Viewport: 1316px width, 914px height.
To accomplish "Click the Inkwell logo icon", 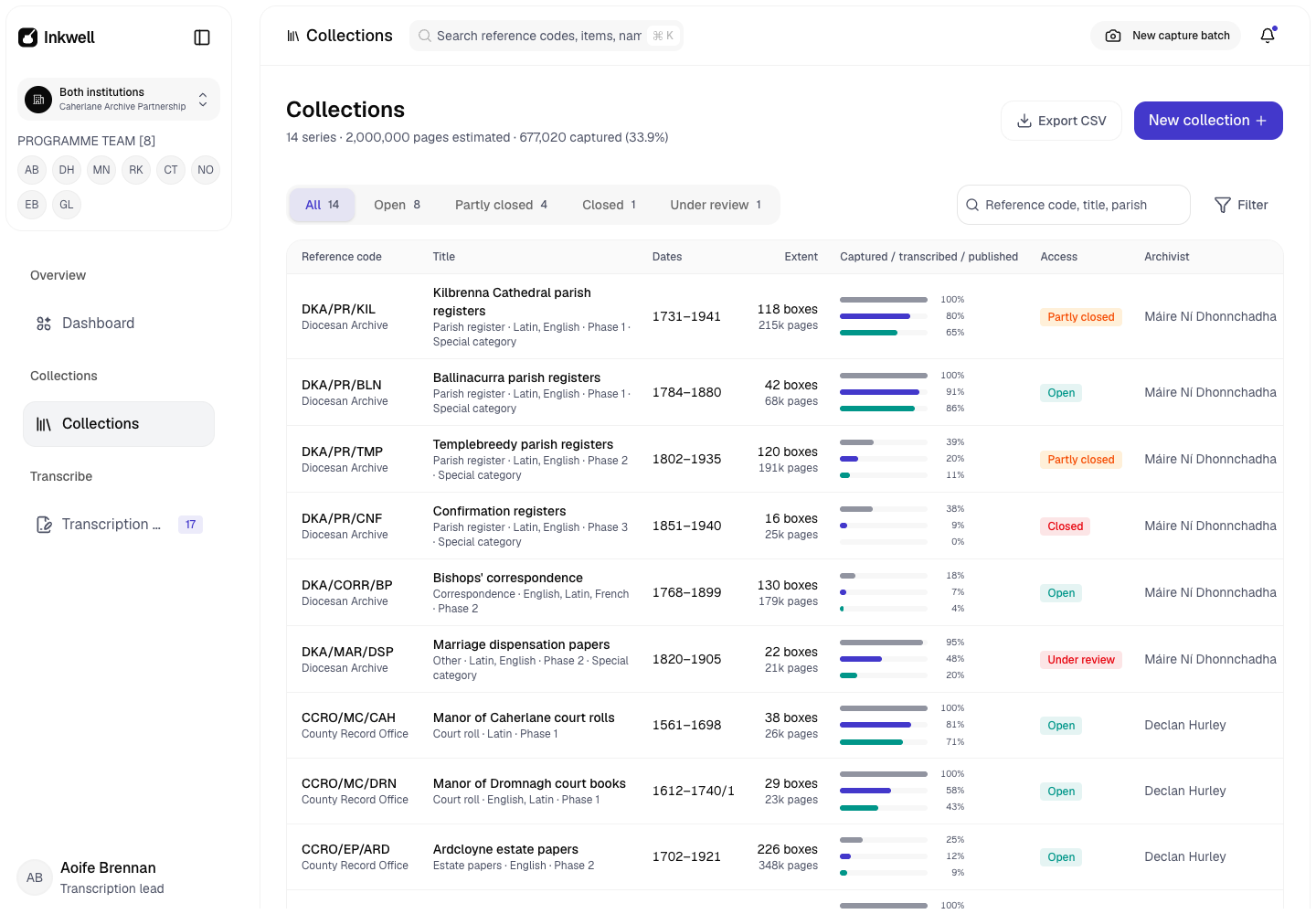I will pyautogui.click(x=28, y=37).
